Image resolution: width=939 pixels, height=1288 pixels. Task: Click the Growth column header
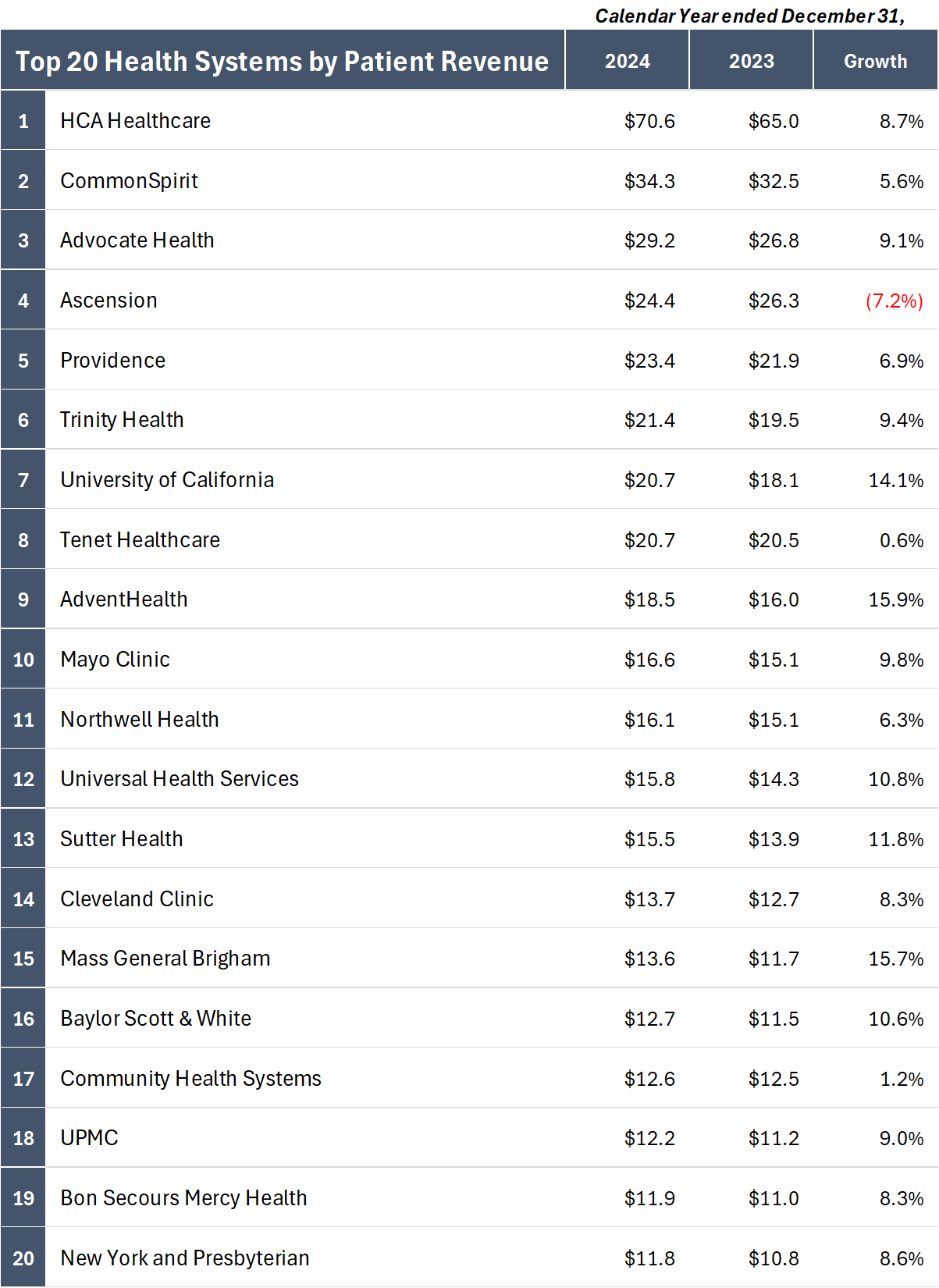point(875,62)
